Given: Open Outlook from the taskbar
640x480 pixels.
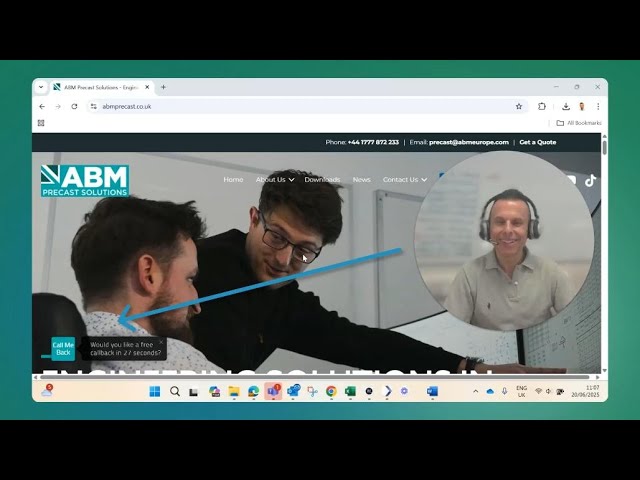Looking at the screenshot, I should (293, 391).
